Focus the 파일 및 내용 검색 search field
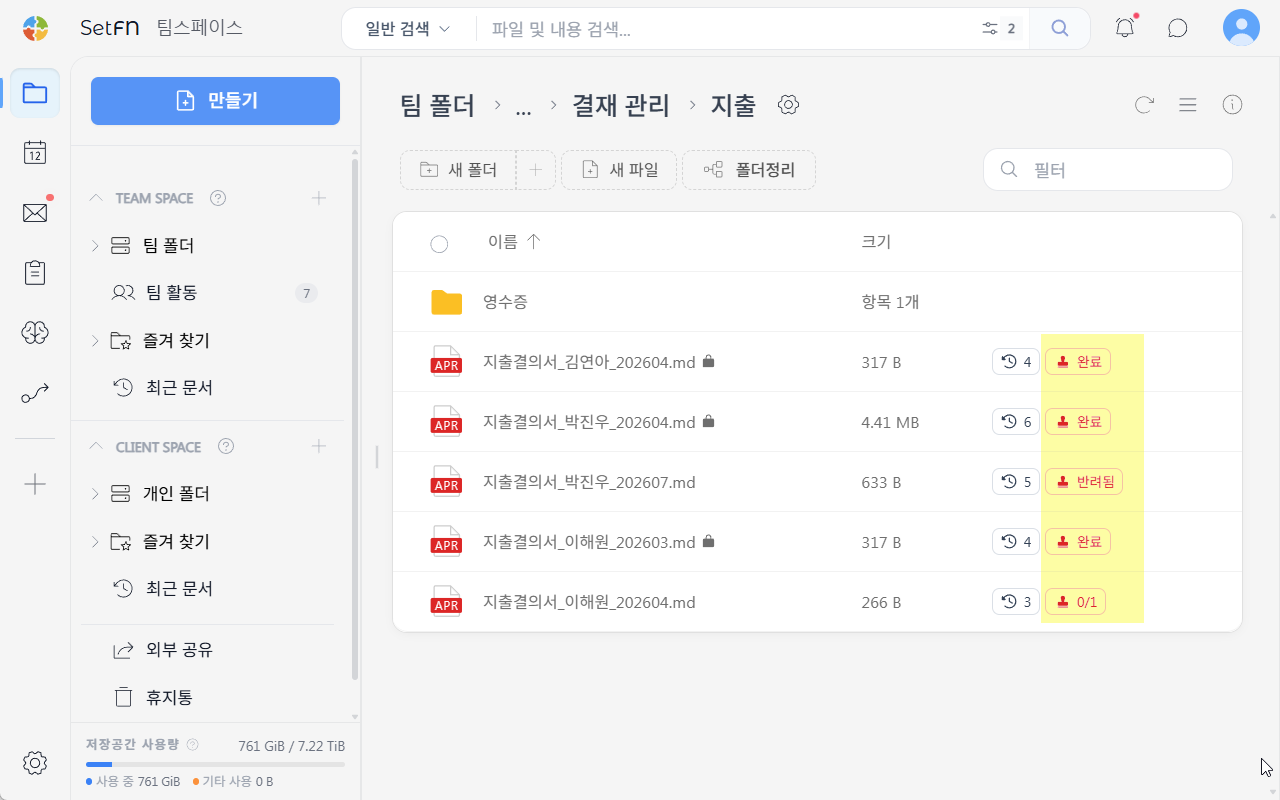The image size is (1280, 800). [730, 29]
